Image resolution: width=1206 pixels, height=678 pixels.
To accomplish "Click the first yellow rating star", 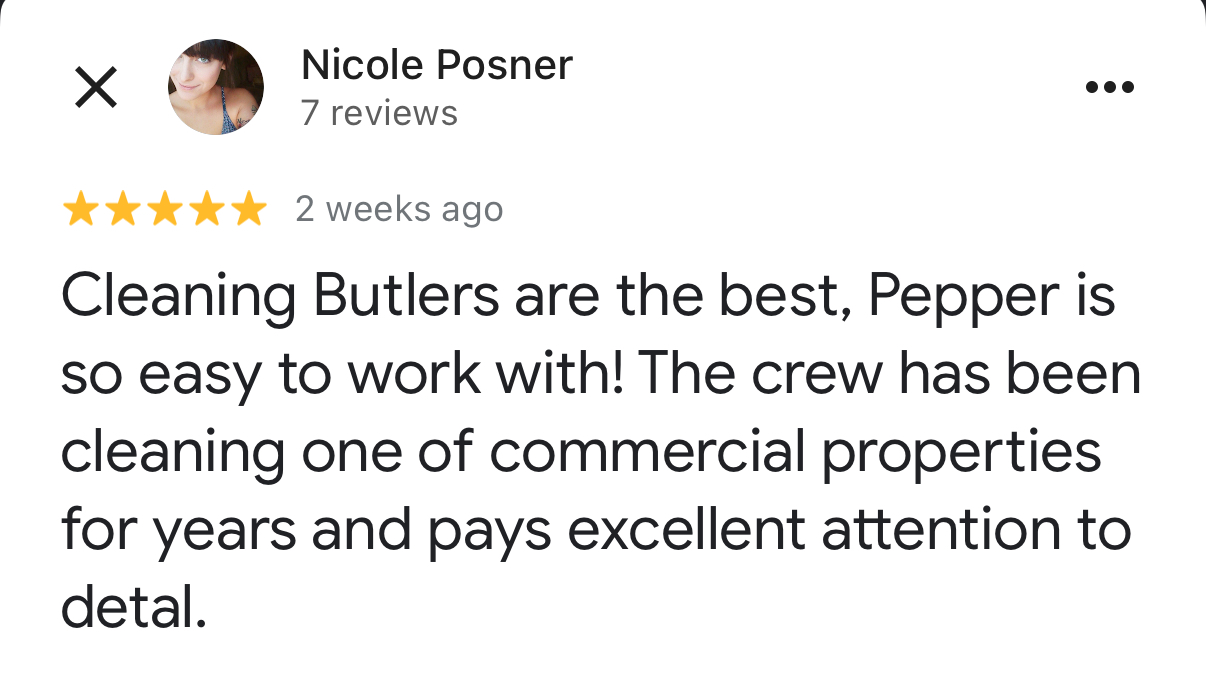I will 82,210.
